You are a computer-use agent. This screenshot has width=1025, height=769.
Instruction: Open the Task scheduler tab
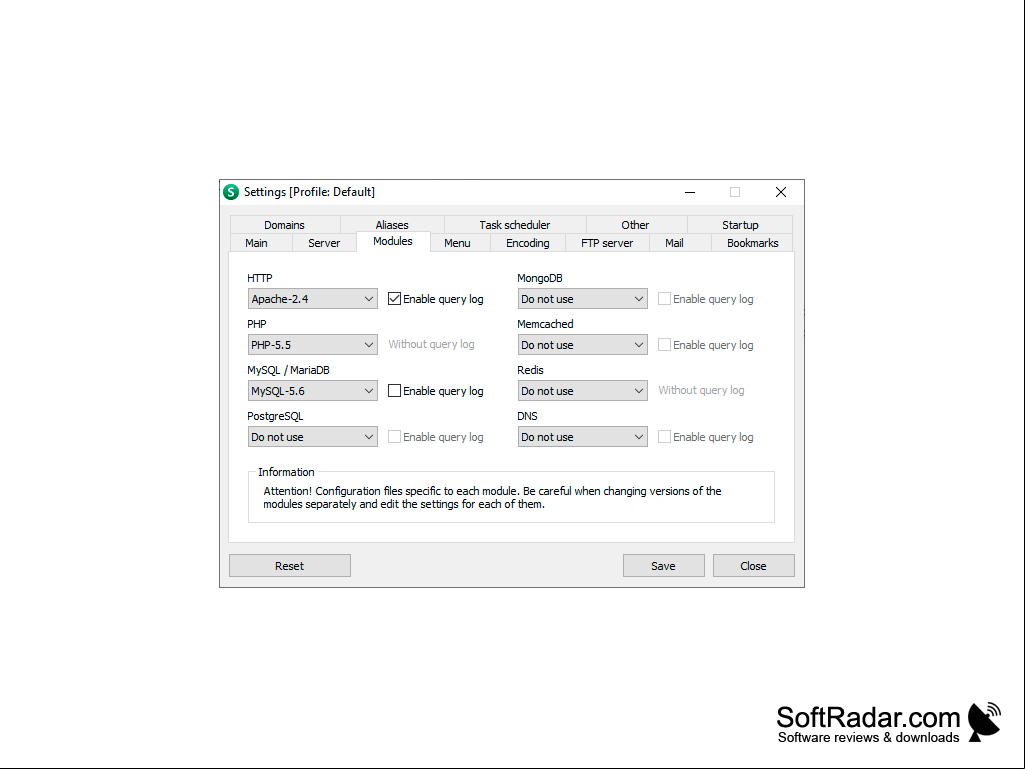[515, 225]
